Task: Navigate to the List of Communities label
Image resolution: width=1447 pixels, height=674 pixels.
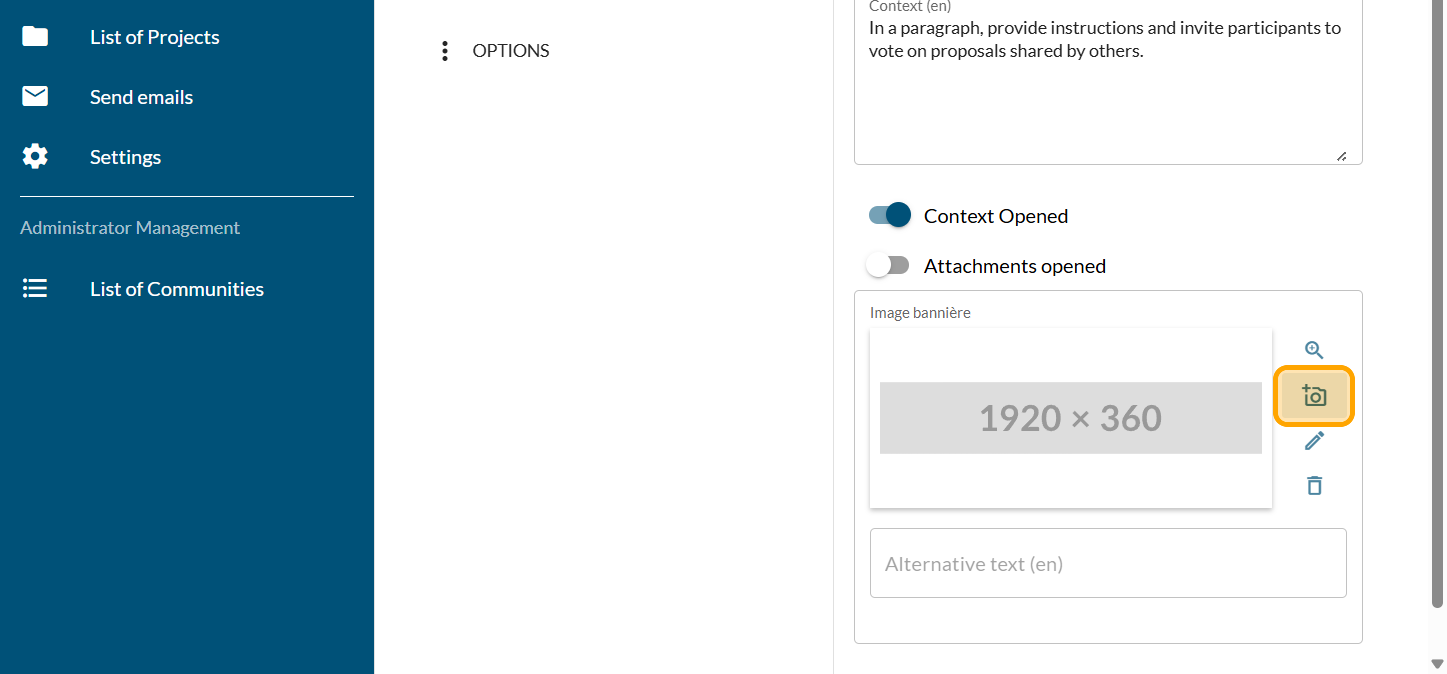Action: pos(177,289)
